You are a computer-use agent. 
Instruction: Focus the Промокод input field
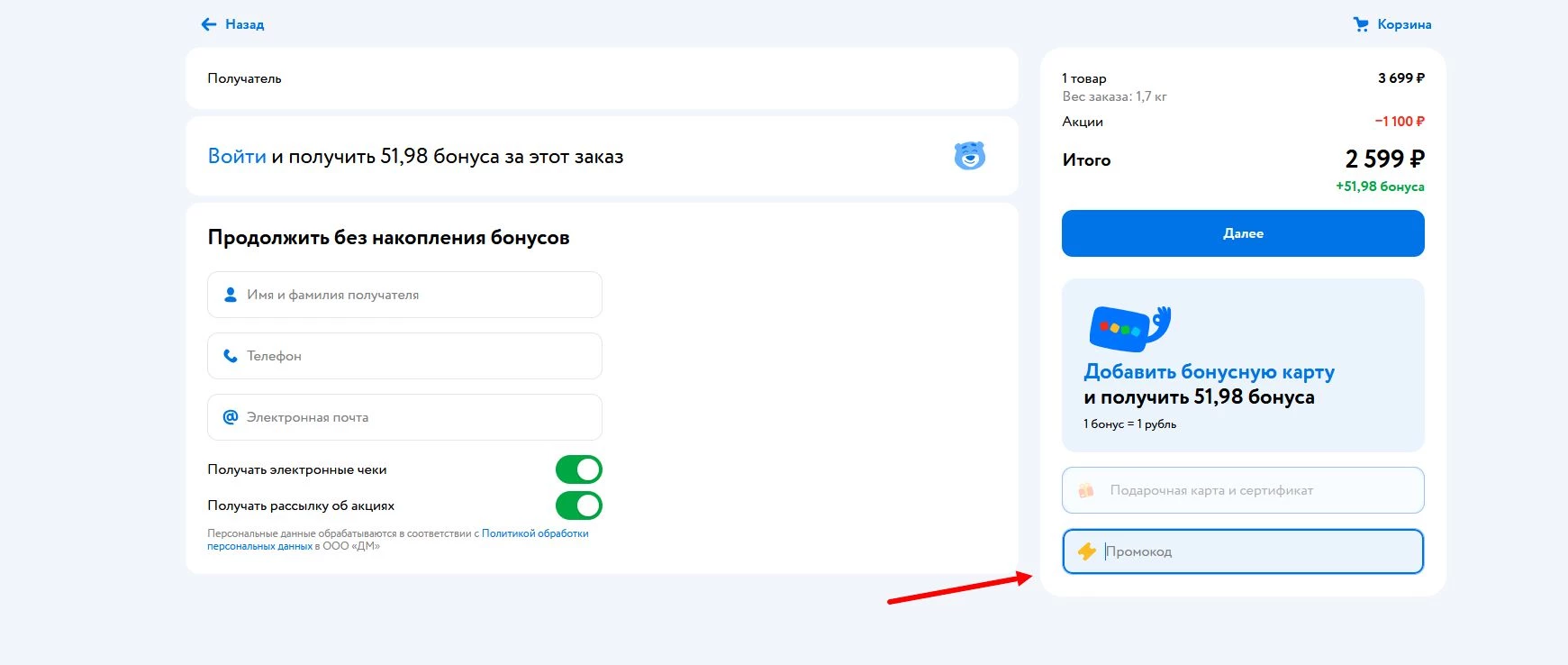[1243, 551]
